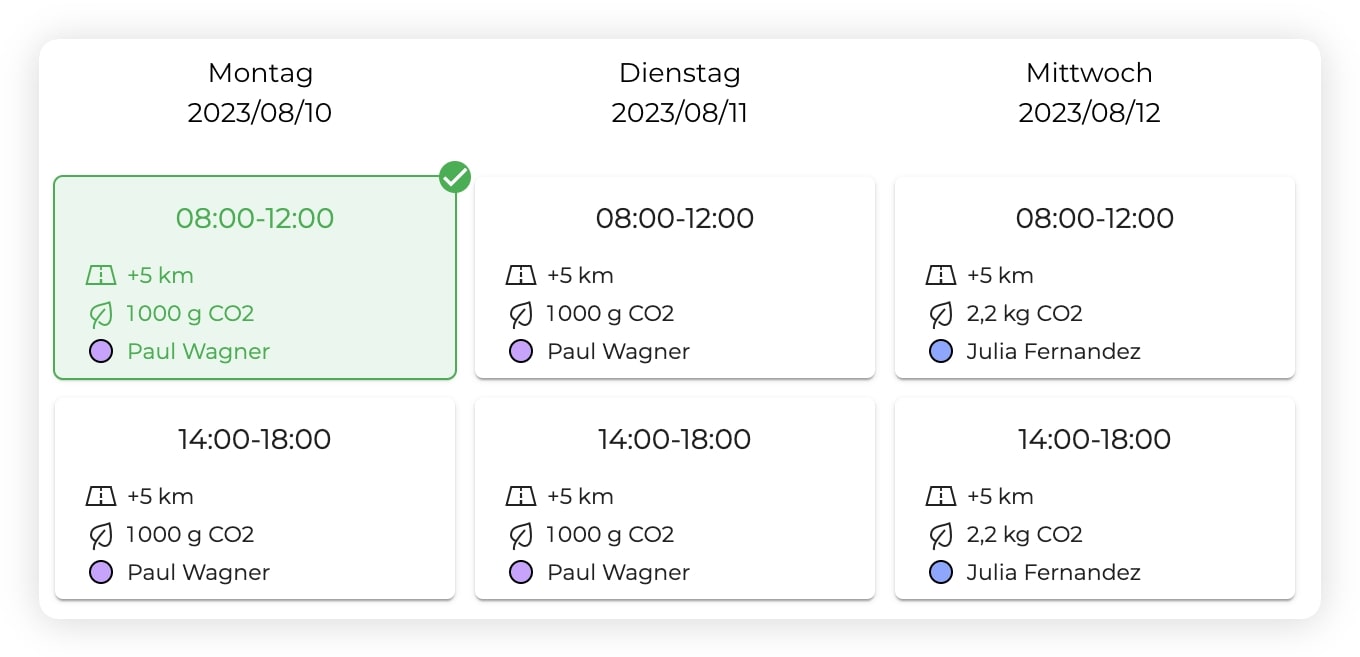Image resolution: width=1360 pixels, height=657 pixels.
Task: Click Paul Wagner's purple avatar on Tuesday afternoon
Action: [521, 572]
